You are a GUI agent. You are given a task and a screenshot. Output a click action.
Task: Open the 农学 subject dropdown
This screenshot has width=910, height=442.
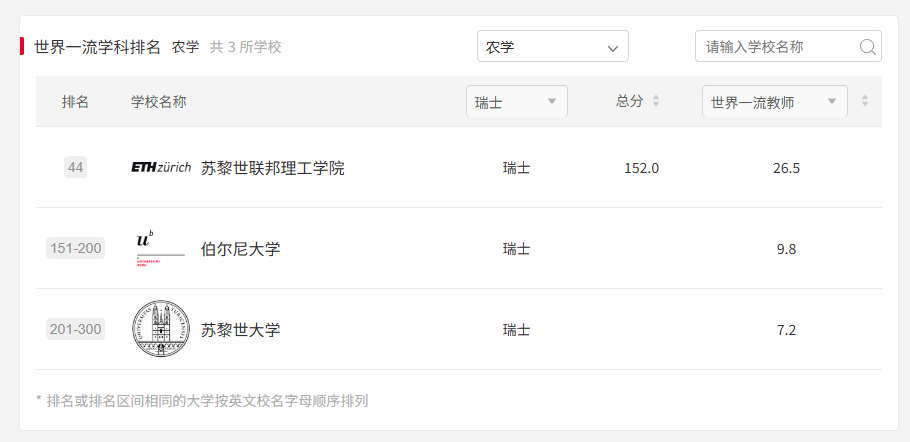pos(552,46)
